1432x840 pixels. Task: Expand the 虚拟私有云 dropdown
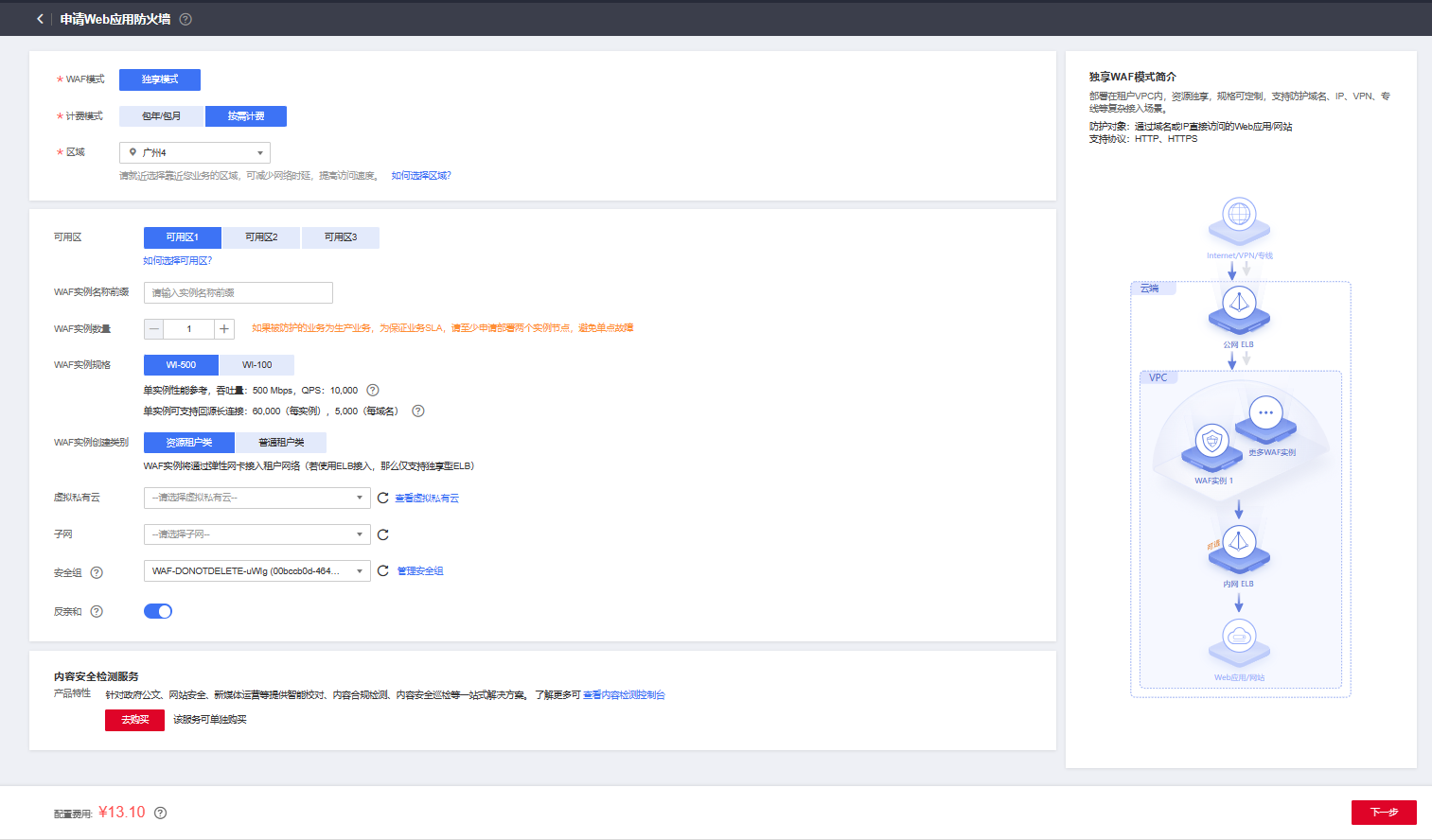click(x=256, y=498)
